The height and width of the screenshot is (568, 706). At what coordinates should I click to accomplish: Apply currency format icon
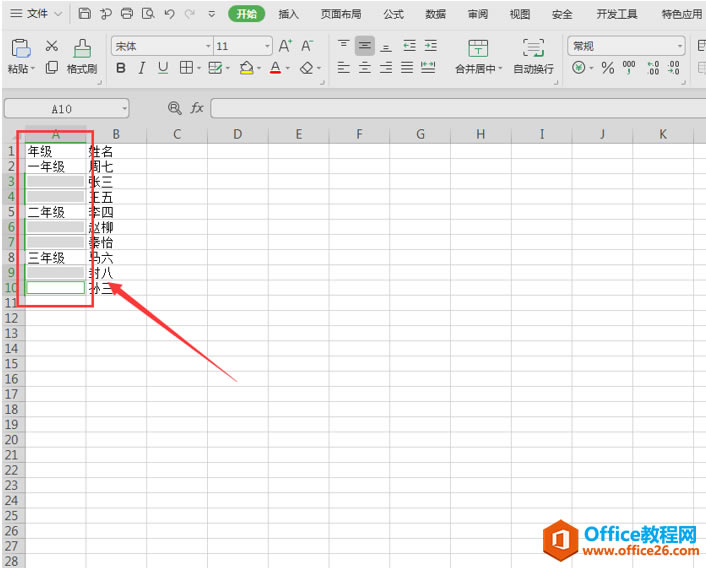point(579,68)
